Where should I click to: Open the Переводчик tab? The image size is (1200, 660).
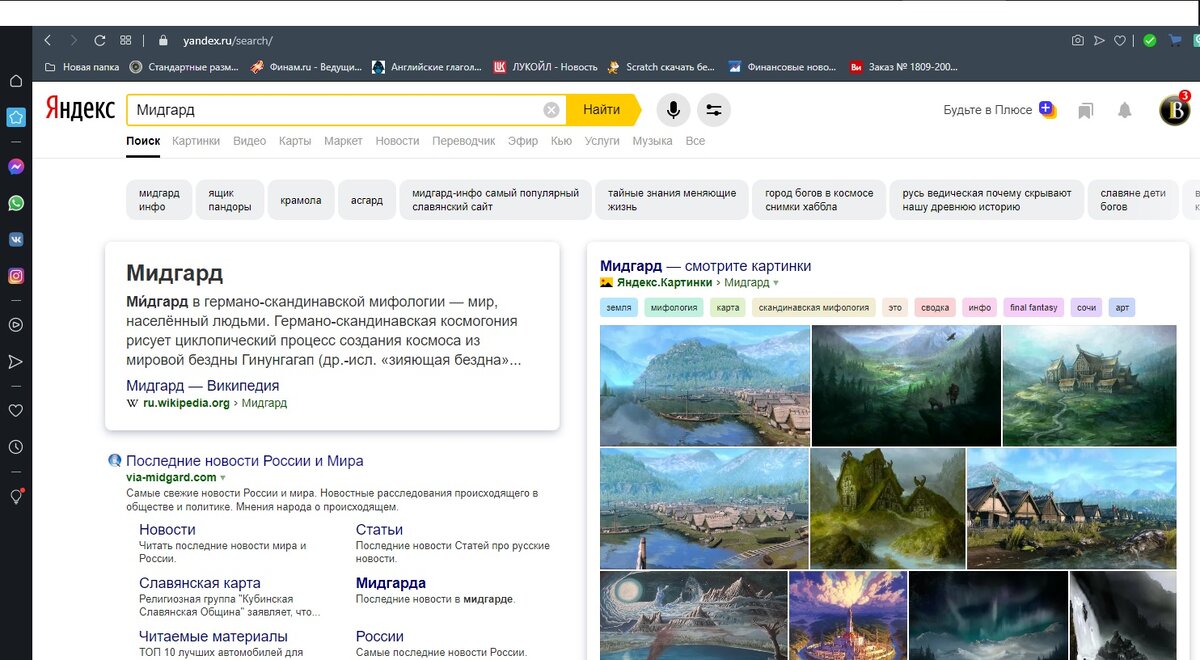coord(463,141)
